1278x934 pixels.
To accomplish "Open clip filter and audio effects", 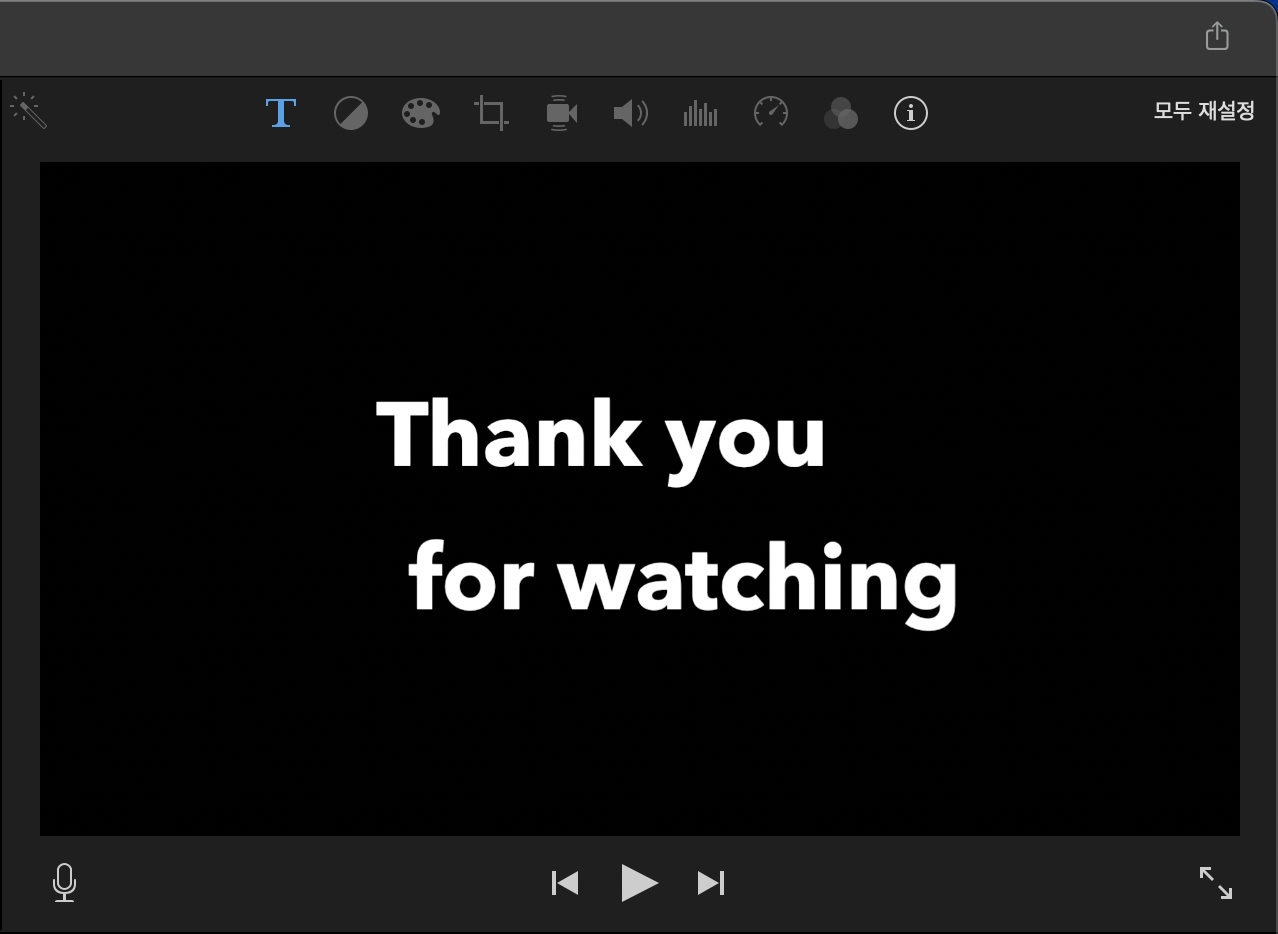I will (841, 113).
